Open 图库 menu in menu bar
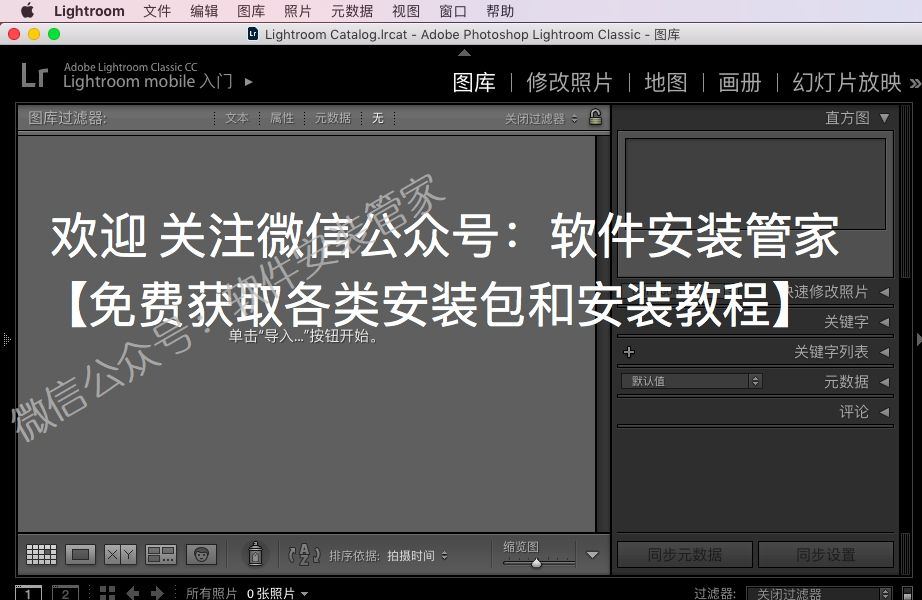 (x=251, y=11)
